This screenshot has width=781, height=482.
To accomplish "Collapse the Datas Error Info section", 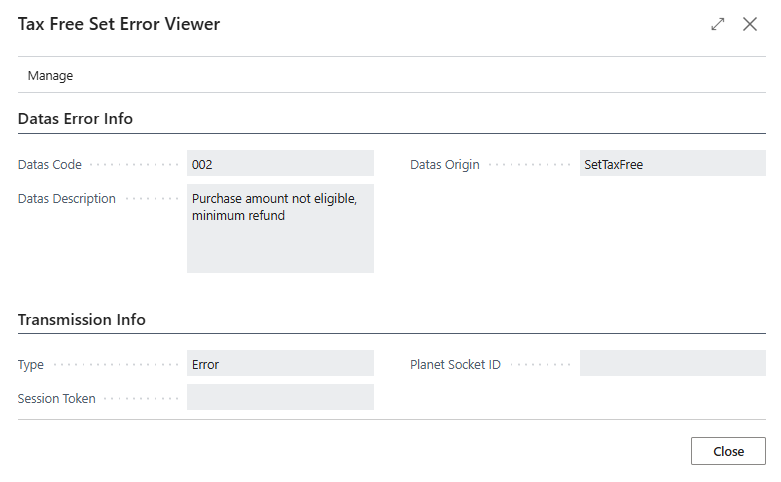I will coord(76,118).
